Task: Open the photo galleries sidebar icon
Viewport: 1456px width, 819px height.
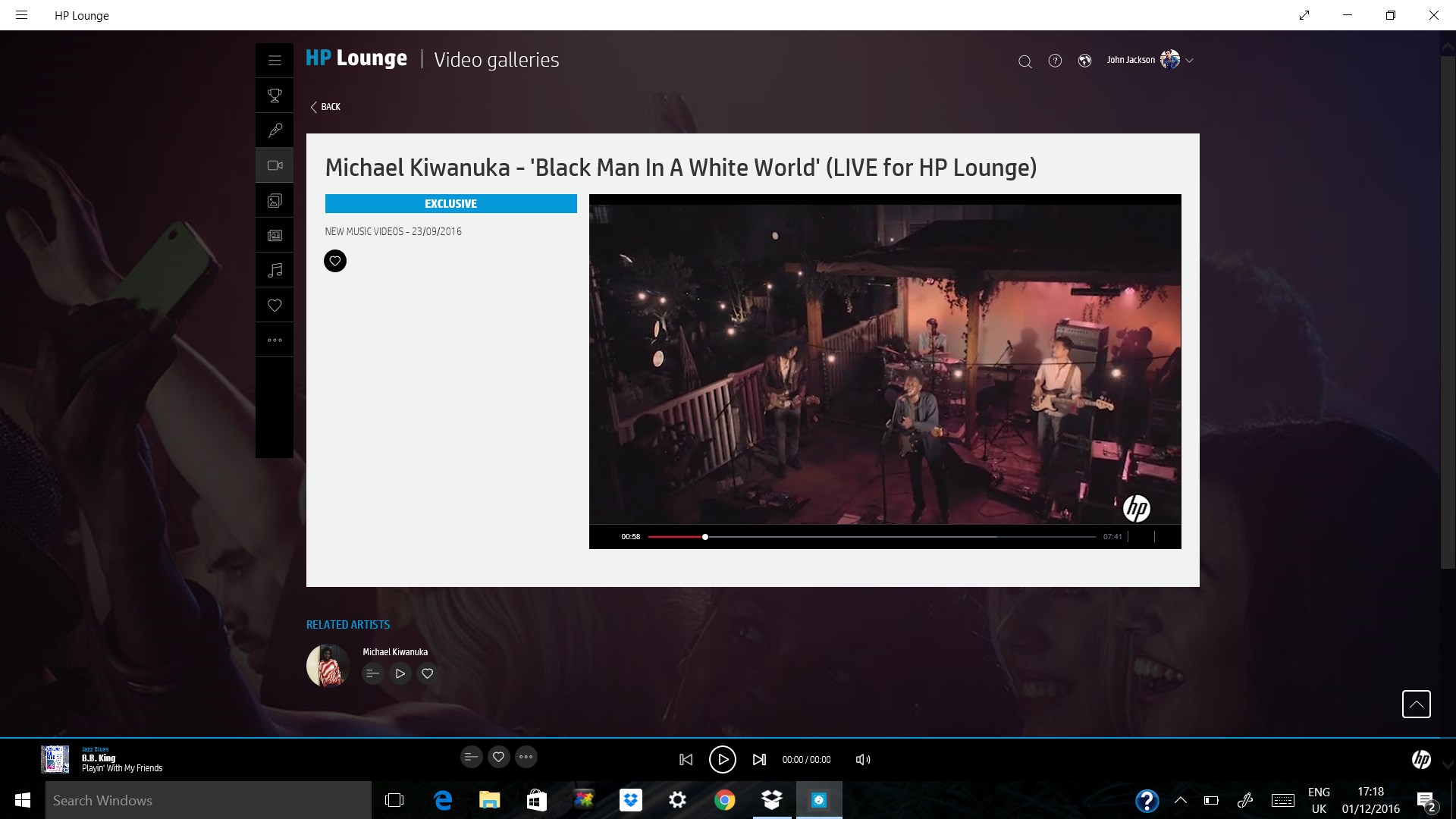Action: [275, 200]
